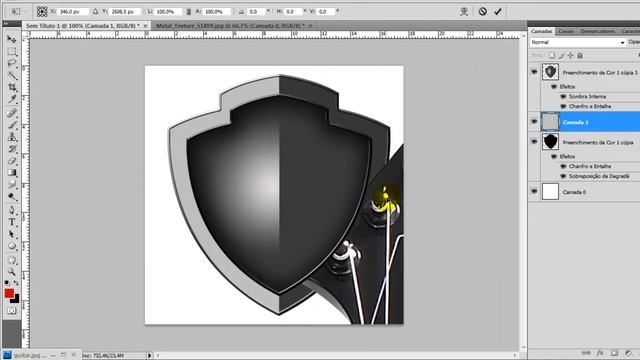640x360 pixels.
Task: Toggle Sombra Interna effect visibility
Action: [563, 97]
